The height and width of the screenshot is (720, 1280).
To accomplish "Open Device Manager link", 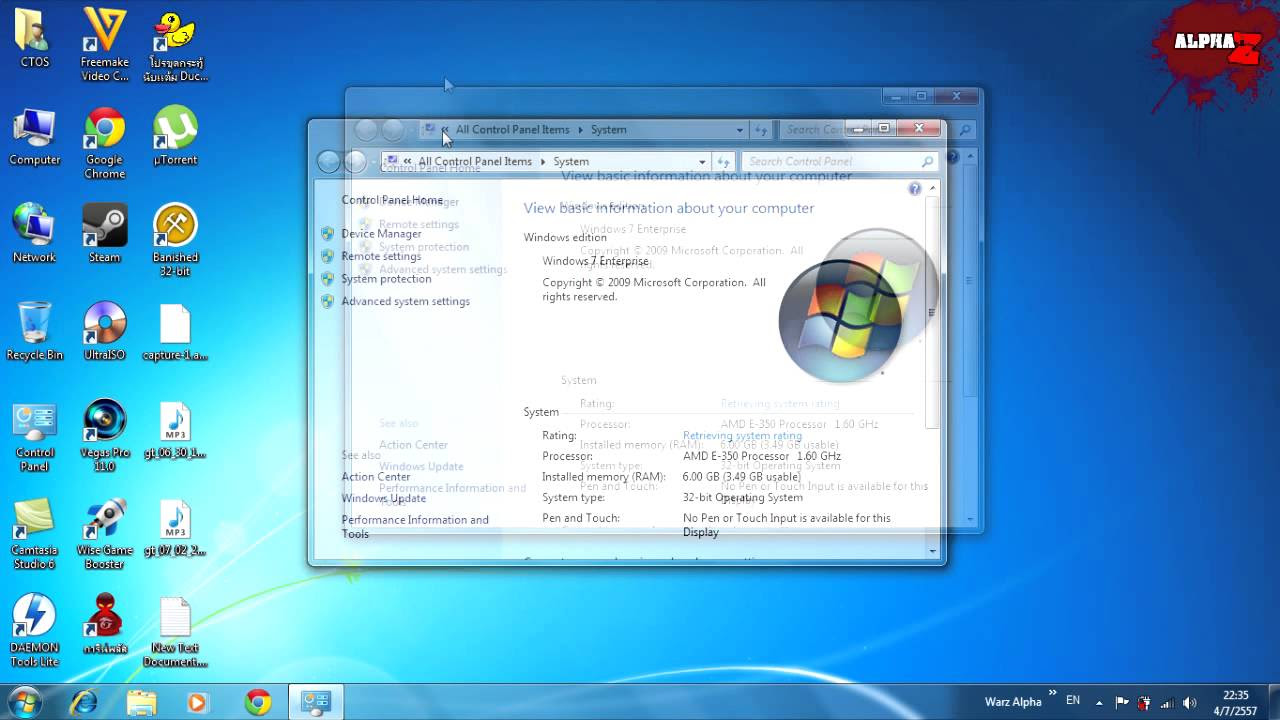I will coord(381,234).
